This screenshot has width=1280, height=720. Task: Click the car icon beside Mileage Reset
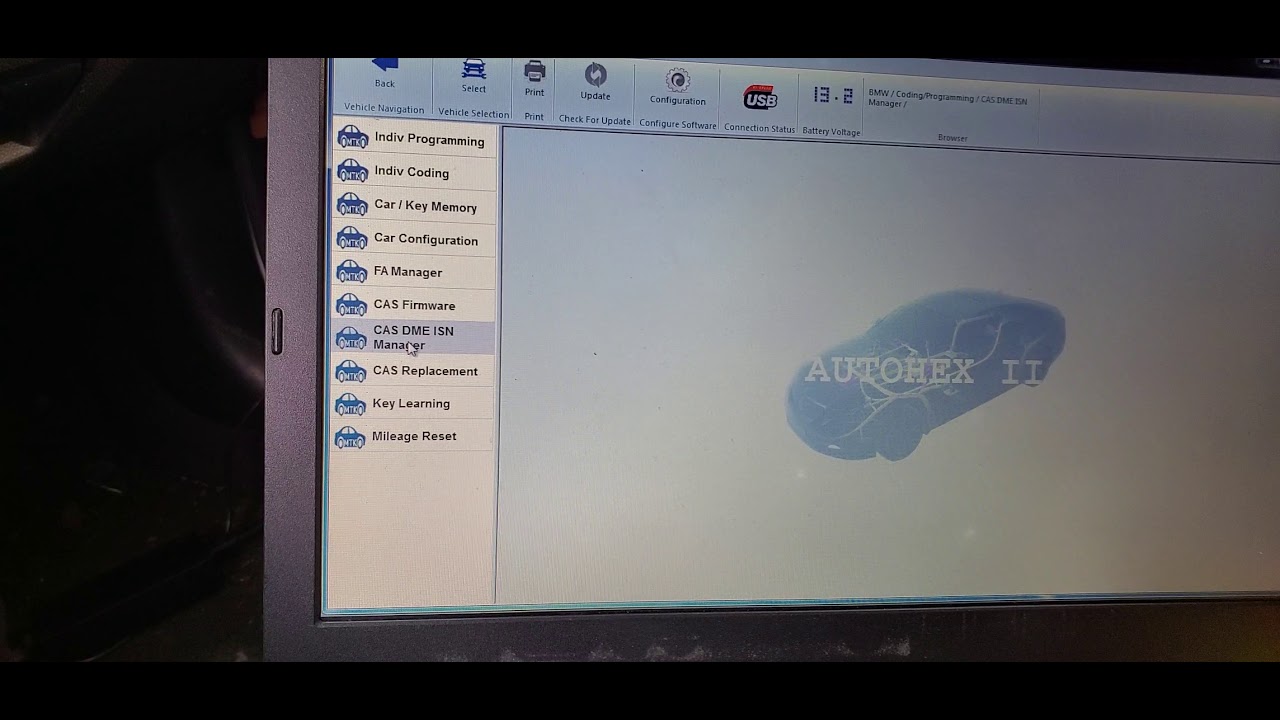(349, 437)
